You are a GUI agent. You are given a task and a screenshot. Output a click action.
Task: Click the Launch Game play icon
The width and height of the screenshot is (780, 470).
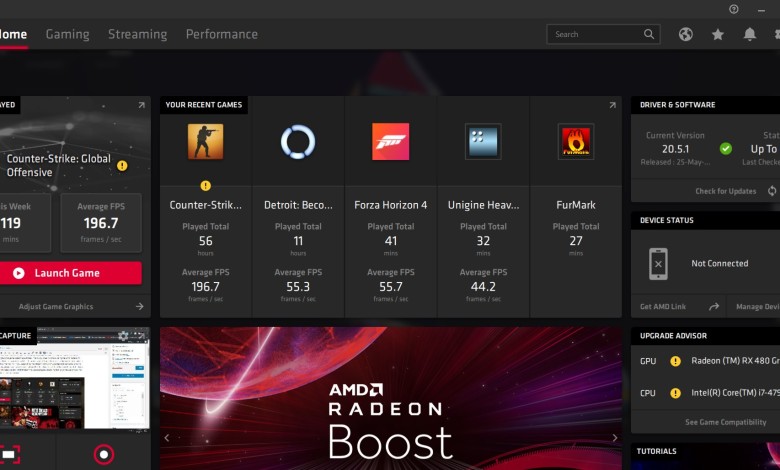[19, 273]
